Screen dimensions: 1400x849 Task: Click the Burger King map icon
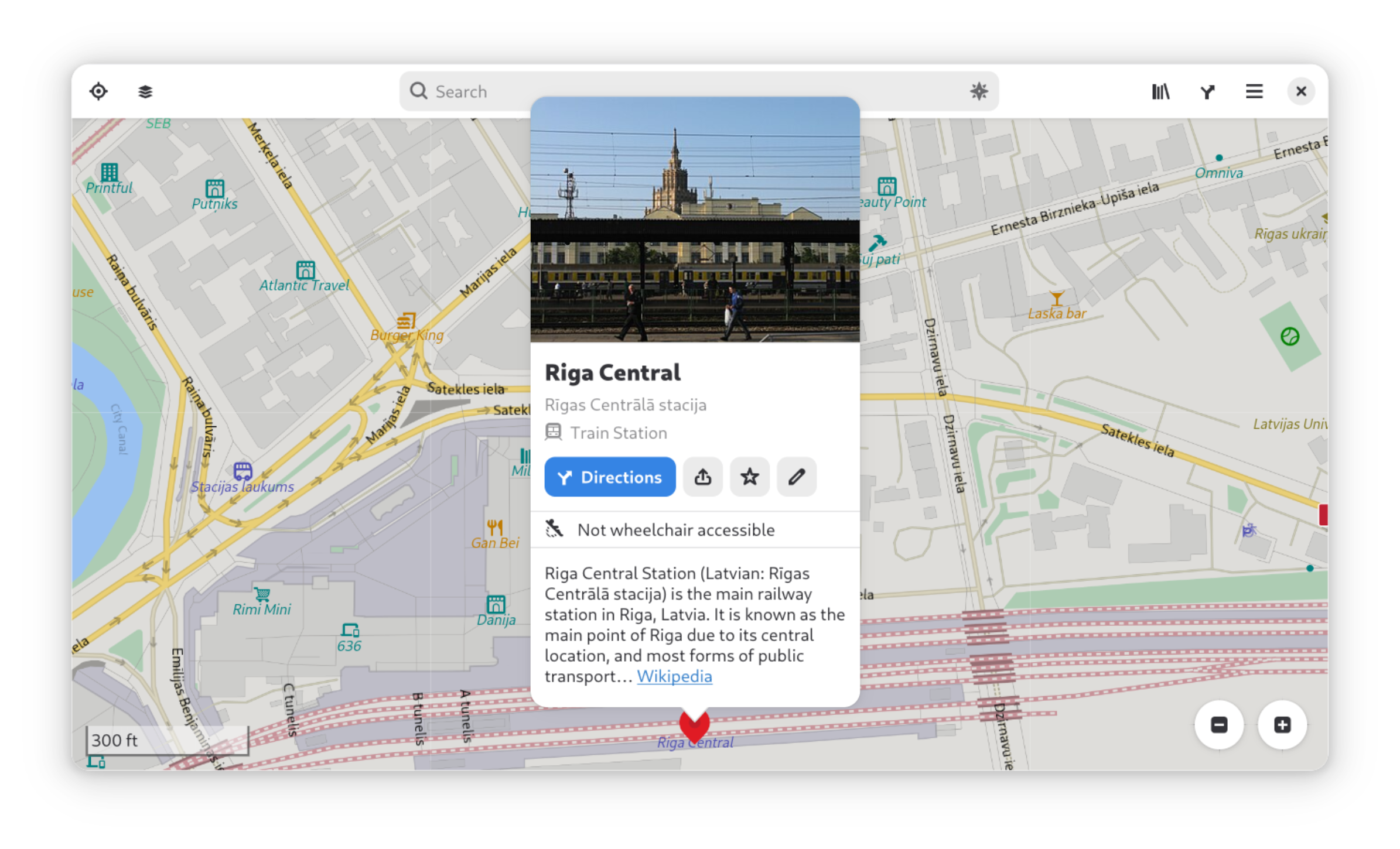tap(406, 320)
